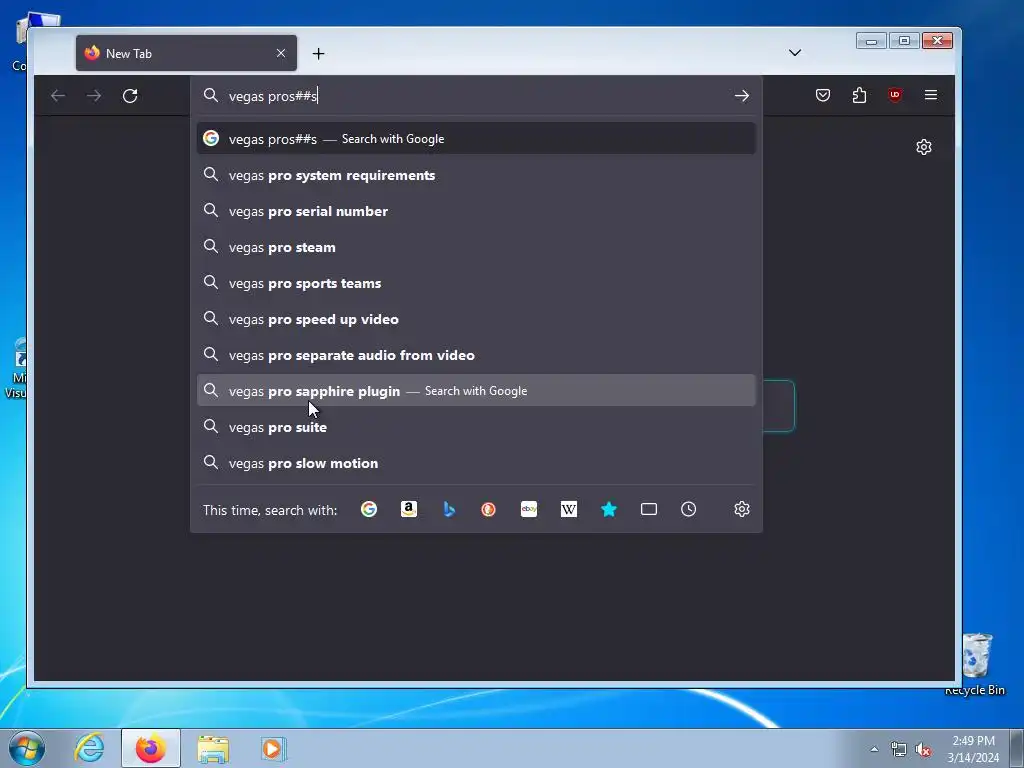Search this time with eBay icon
This screenshot has height=768, width=1024.
(529, 509)
